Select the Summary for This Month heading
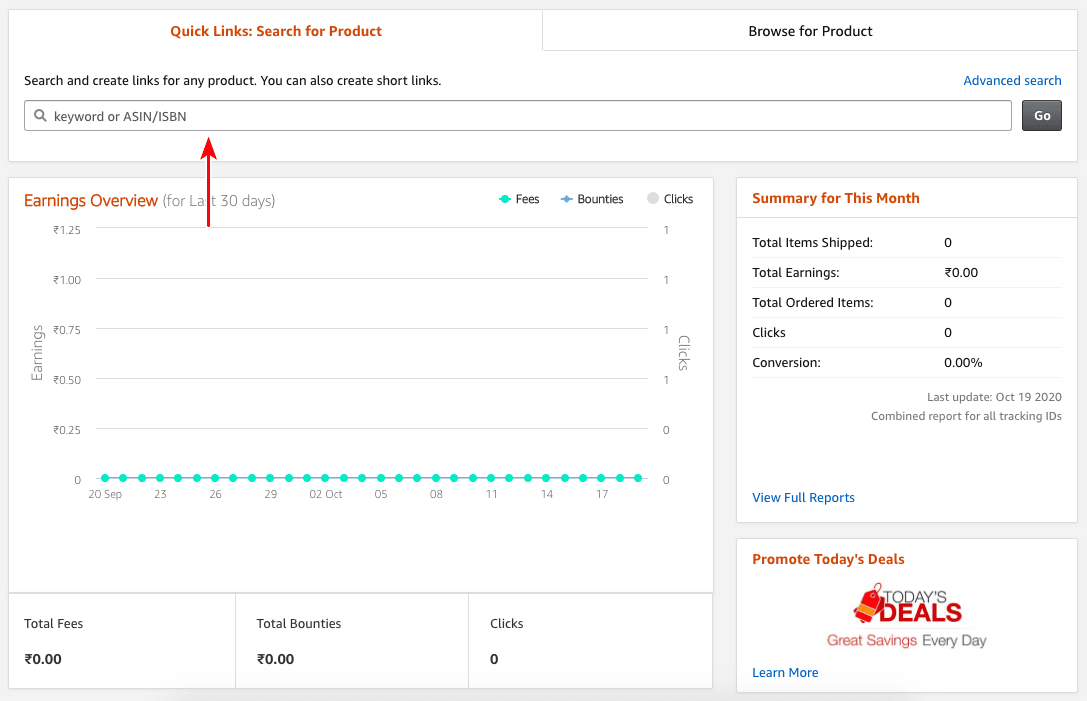This screenshot has height=701, width=1087. [x=835, y=198]
